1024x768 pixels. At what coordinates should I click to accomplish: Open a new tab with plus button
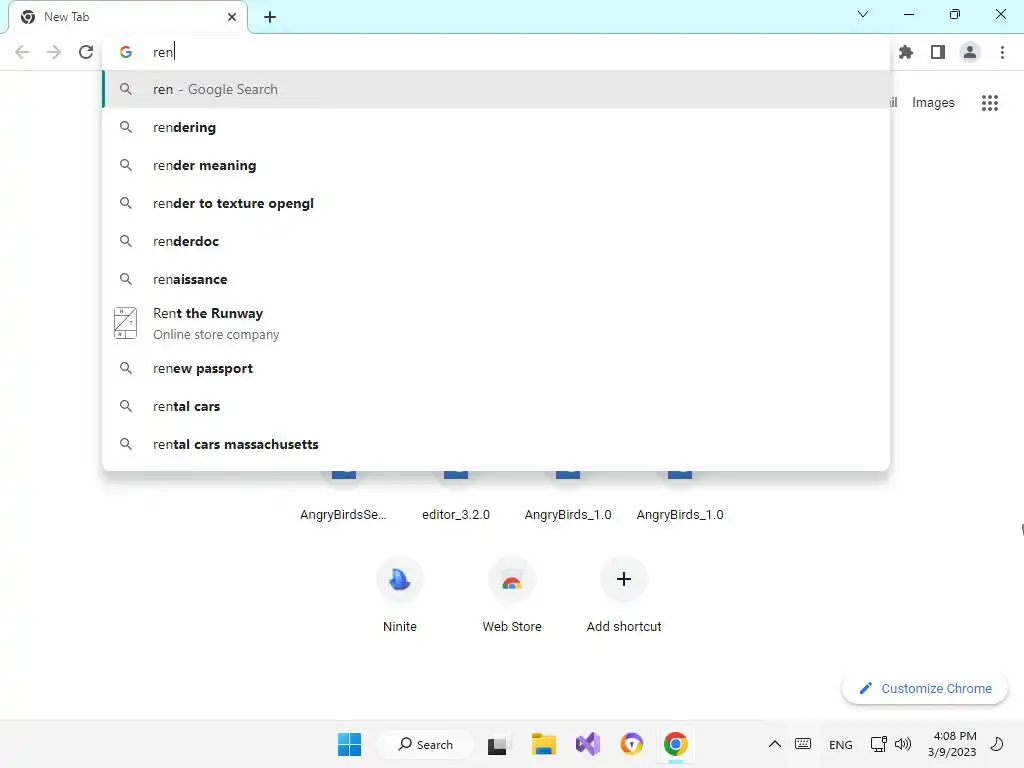coord(270,17)
